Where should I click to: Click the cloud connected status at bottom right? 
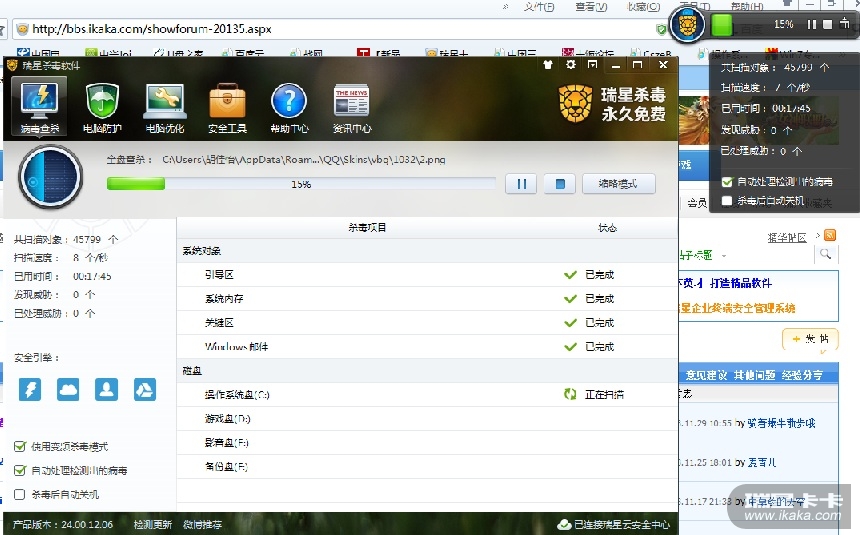[x=613, y=525]
